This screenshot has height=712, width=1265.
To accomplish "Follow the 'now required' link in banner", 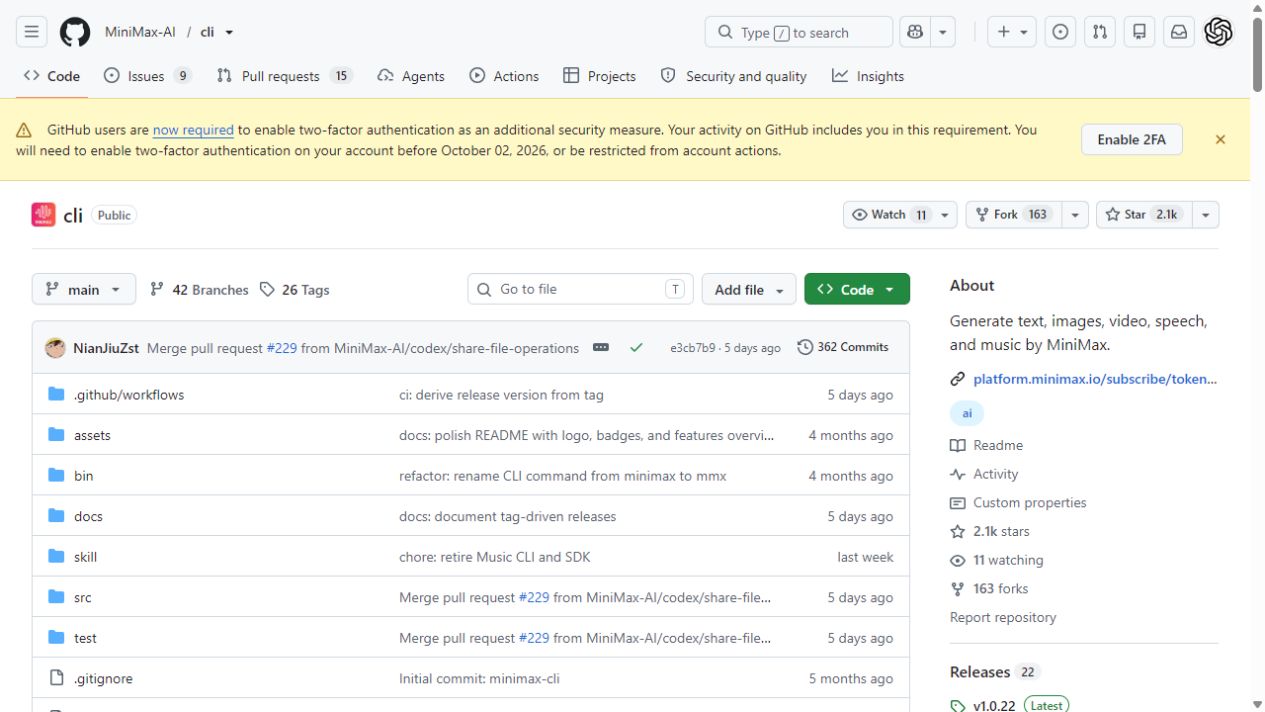I will coord(193,130).
